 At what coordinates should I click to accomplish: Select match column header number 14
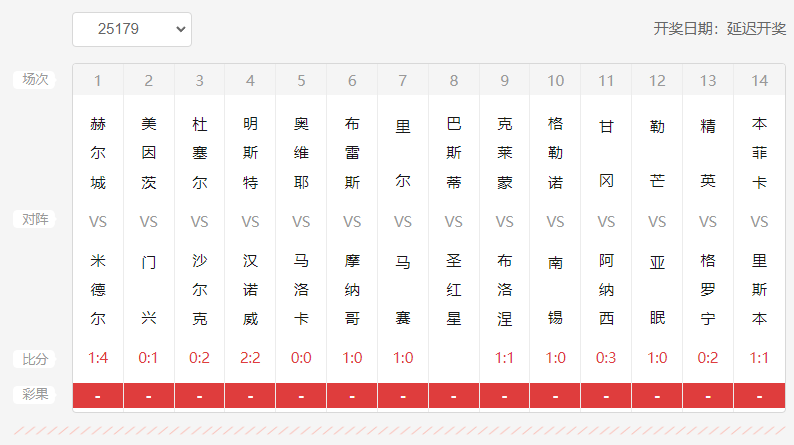click(759, 80)
